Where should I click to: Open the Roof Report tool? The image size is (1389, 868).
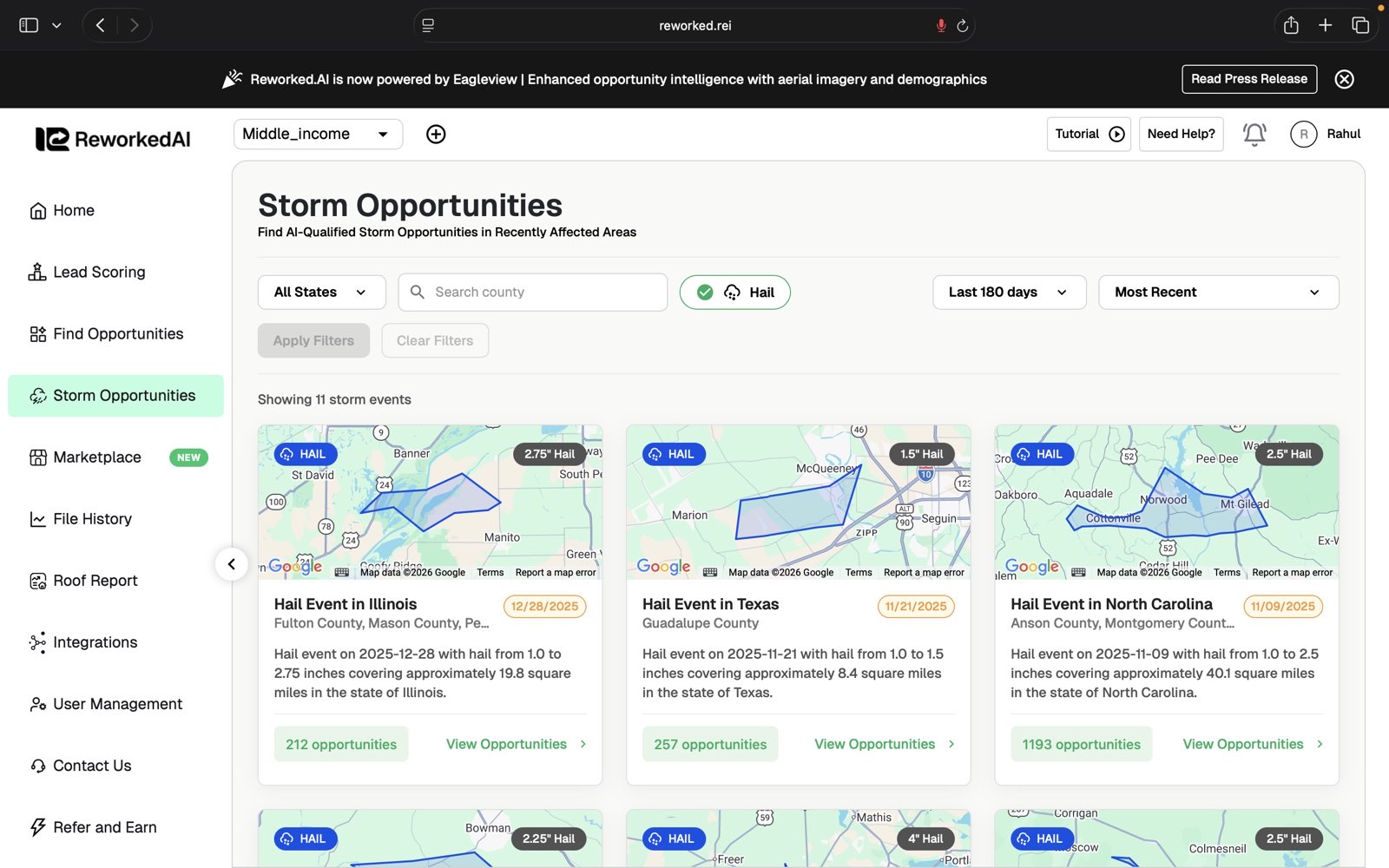[95, 580]
